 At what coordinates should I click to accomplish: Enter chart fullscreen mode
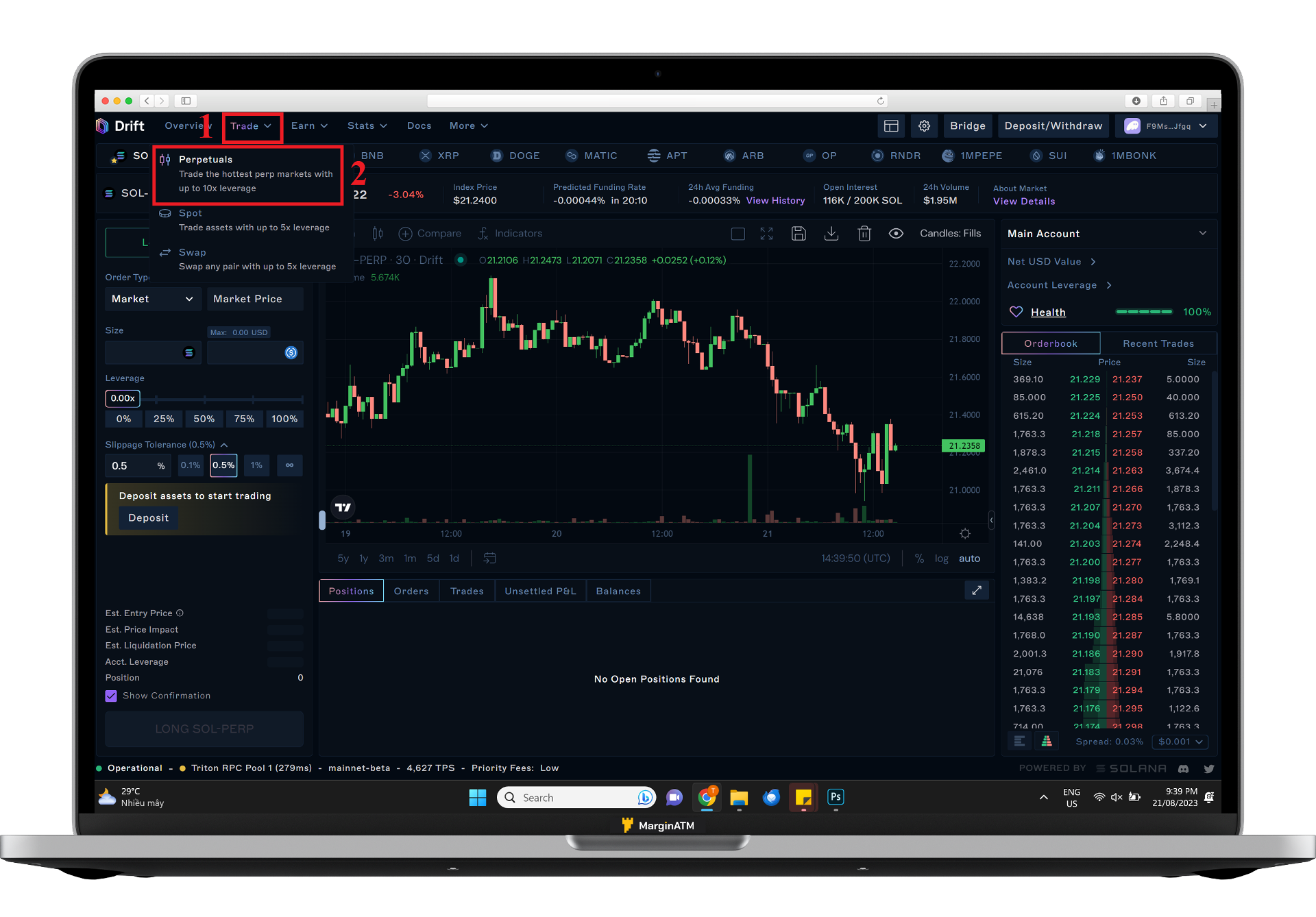pos(766,234)
